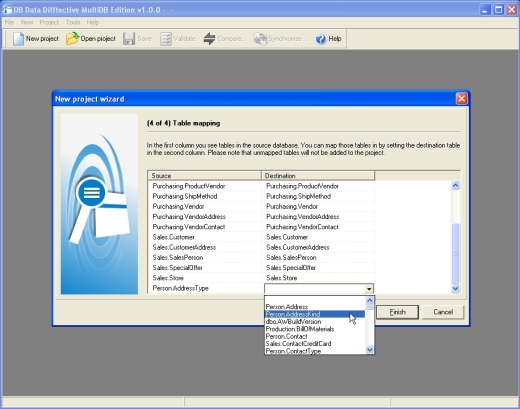Select the Sales.SalesPerson source row
Image resolution: width=520 pixels, height=409 pixels.
[x=205, y=257]
